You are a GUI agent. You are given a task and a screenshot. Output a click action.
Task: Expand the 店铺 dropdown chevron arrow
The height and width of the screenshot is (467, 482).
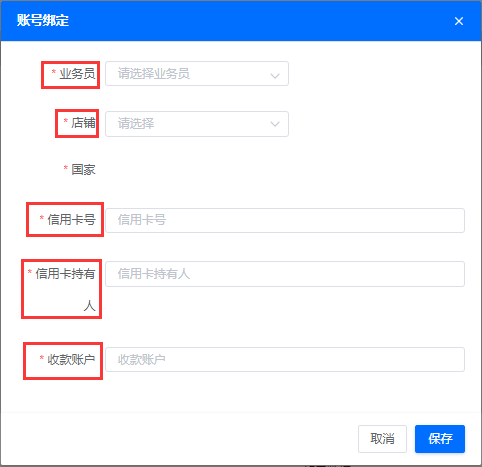tap(275, 124)
